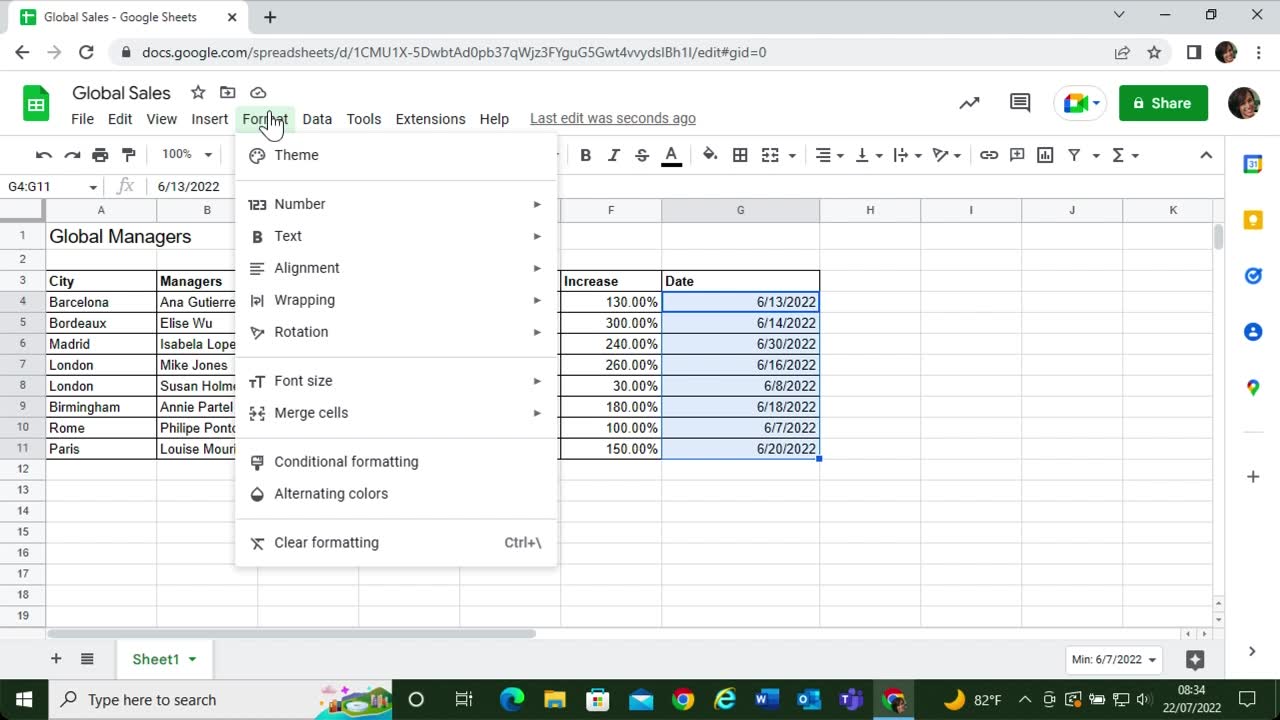Image resolution: width=1280 pixels, height=720 pixels.
Task: Choose Clear formatting menu entry
Action: (x=326, y=543)
